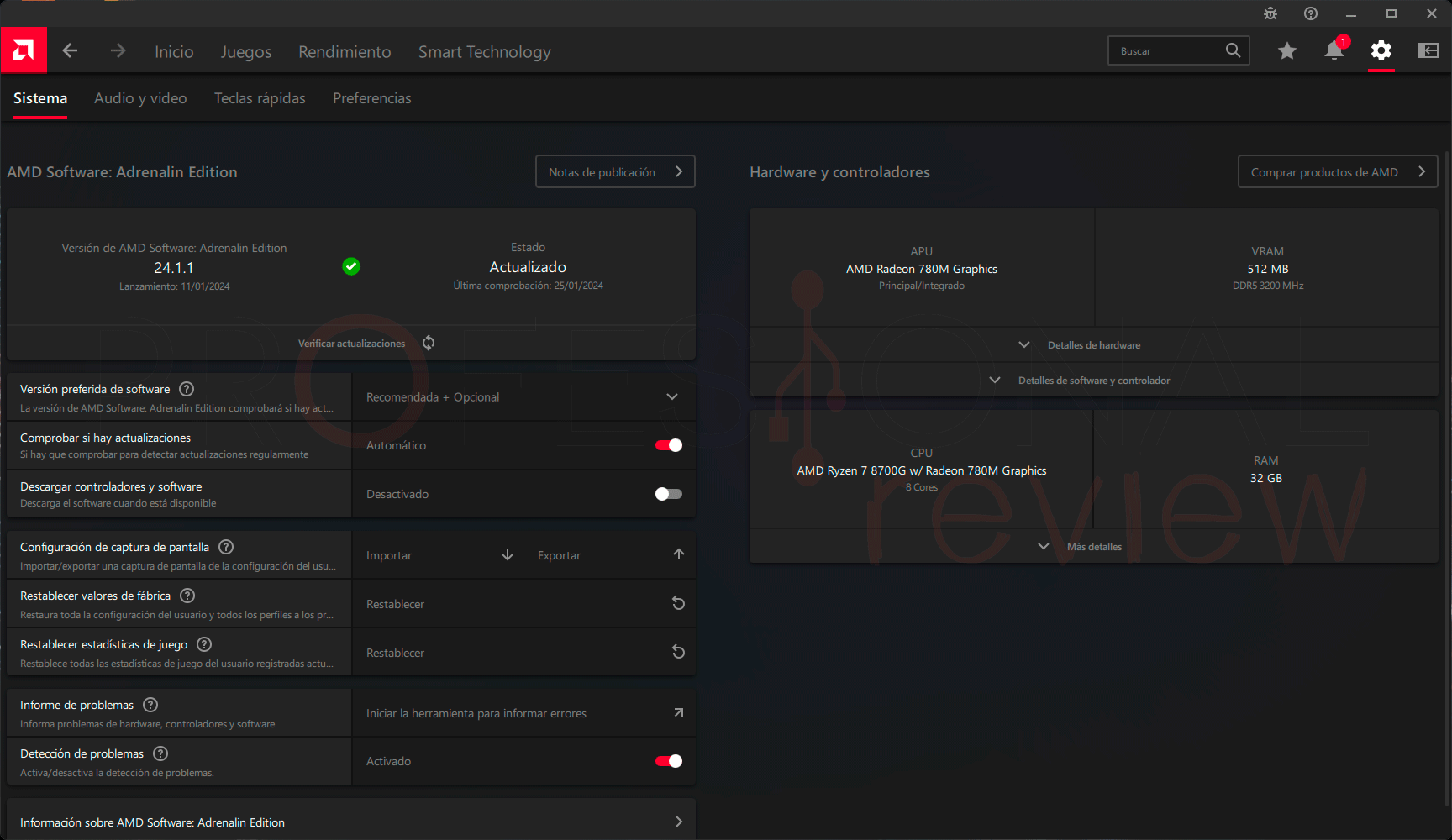Click AMD Radeon 780M Graphics APU text
Image resolution: width=1452 pixels, height=840 pixels.
[922, 269]
